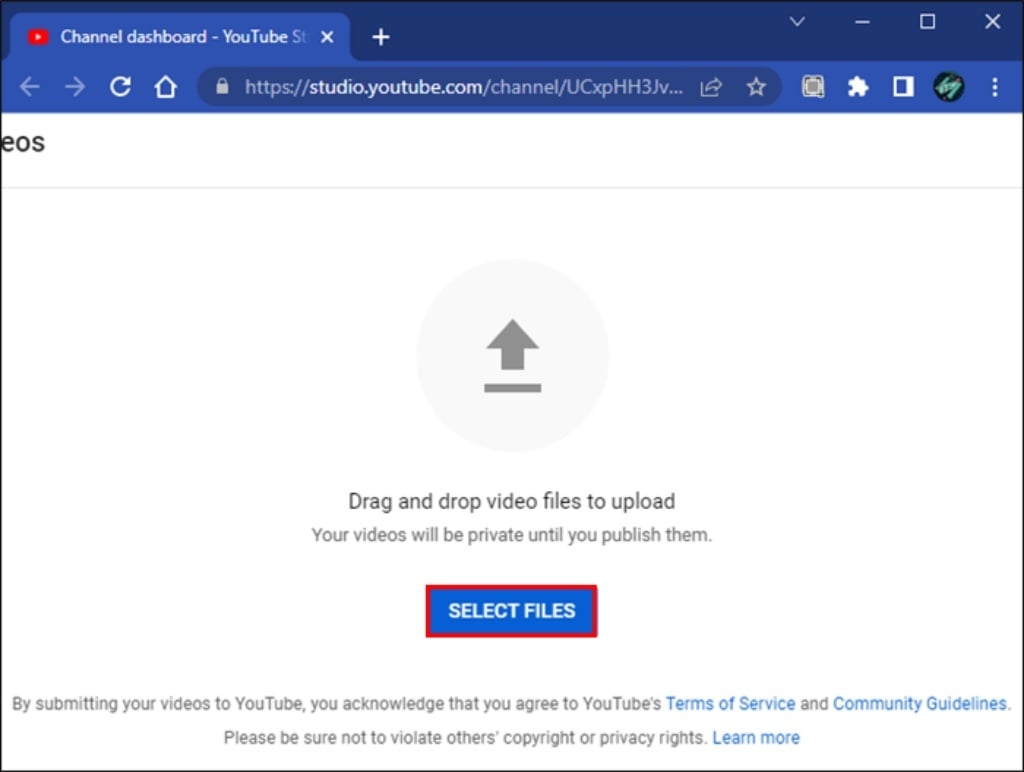Maximize the browser window
Image resolution: width=1024 pixels, height=772 pixels.
click(927, 22)
